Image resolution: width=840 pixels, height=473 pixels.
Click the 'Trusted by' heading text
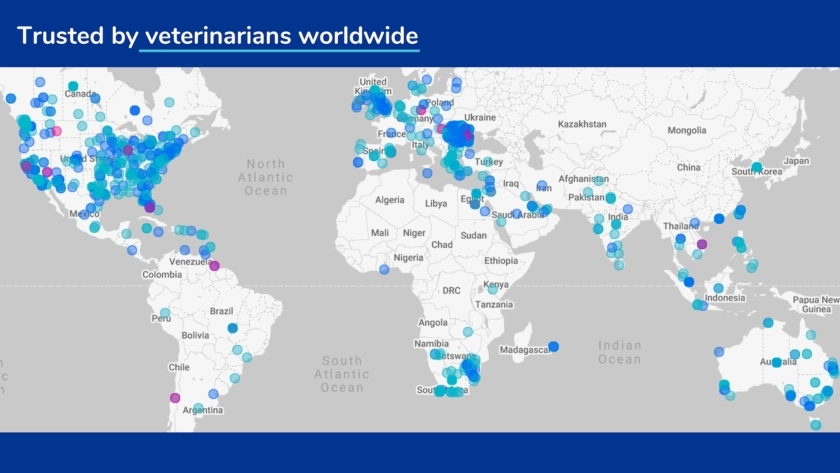77,36
